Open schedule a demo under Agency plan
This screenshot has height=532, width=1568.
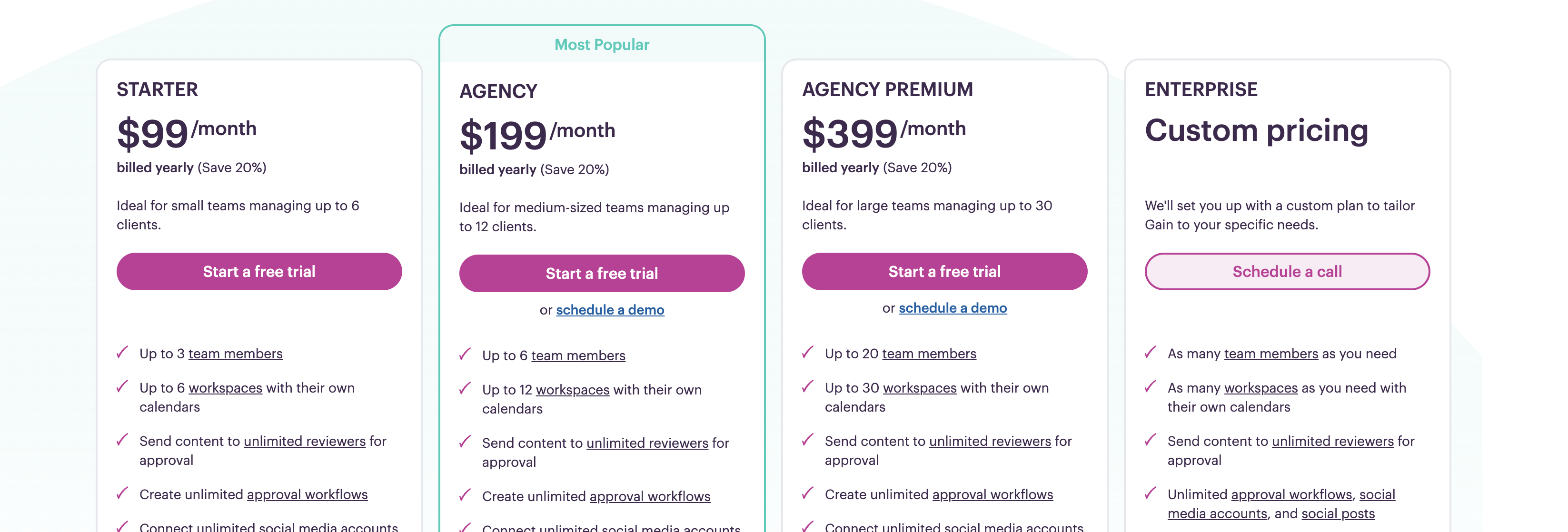[x=610, y=310]
